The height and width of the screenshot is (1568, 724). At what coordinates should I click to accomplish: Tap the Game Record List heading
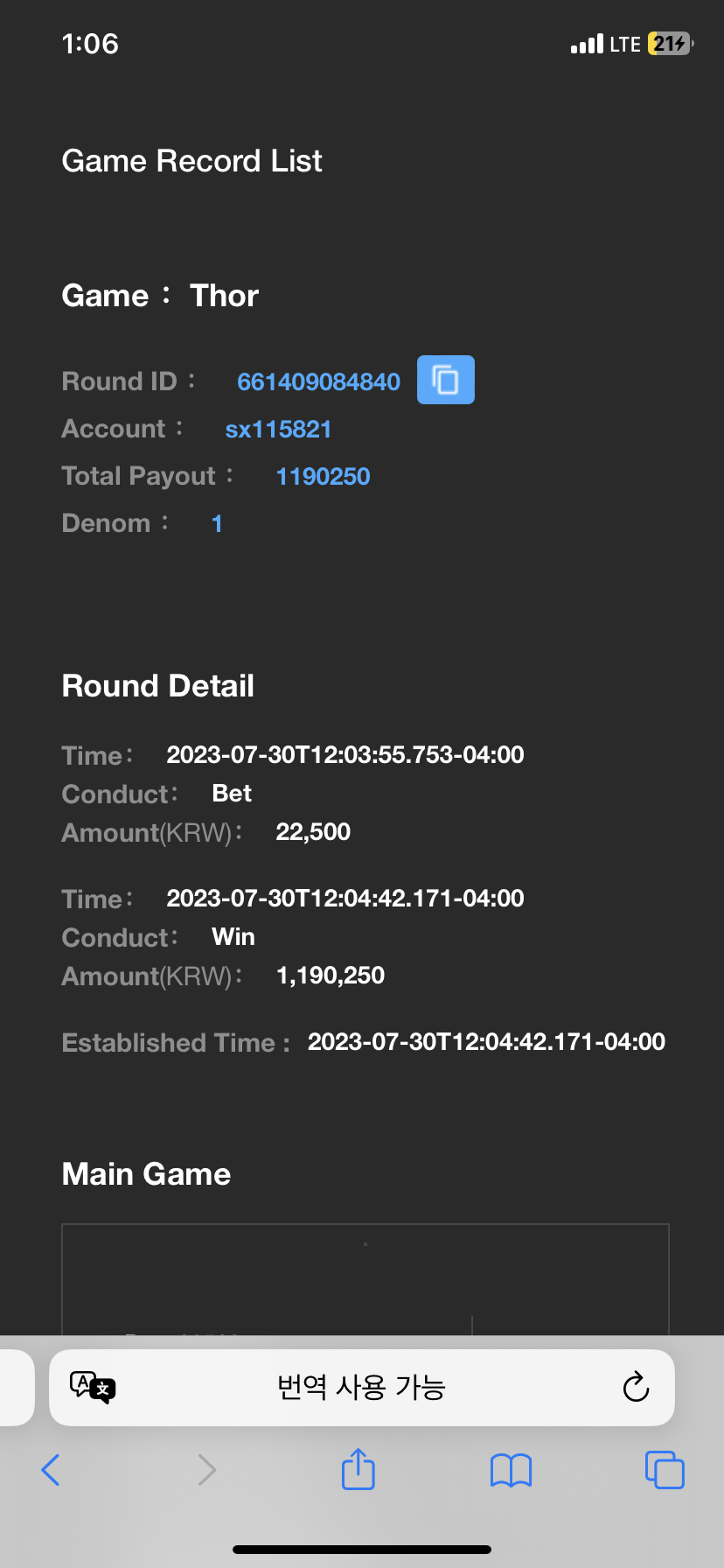192,161
